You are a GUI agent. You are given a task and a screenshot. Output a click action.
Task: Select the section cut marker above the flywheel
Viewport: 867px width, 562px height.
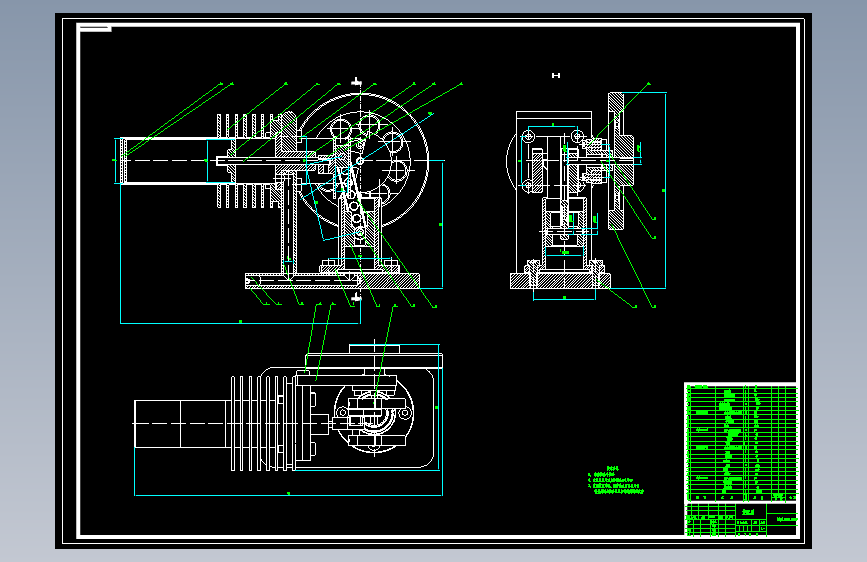pos(357,82)
